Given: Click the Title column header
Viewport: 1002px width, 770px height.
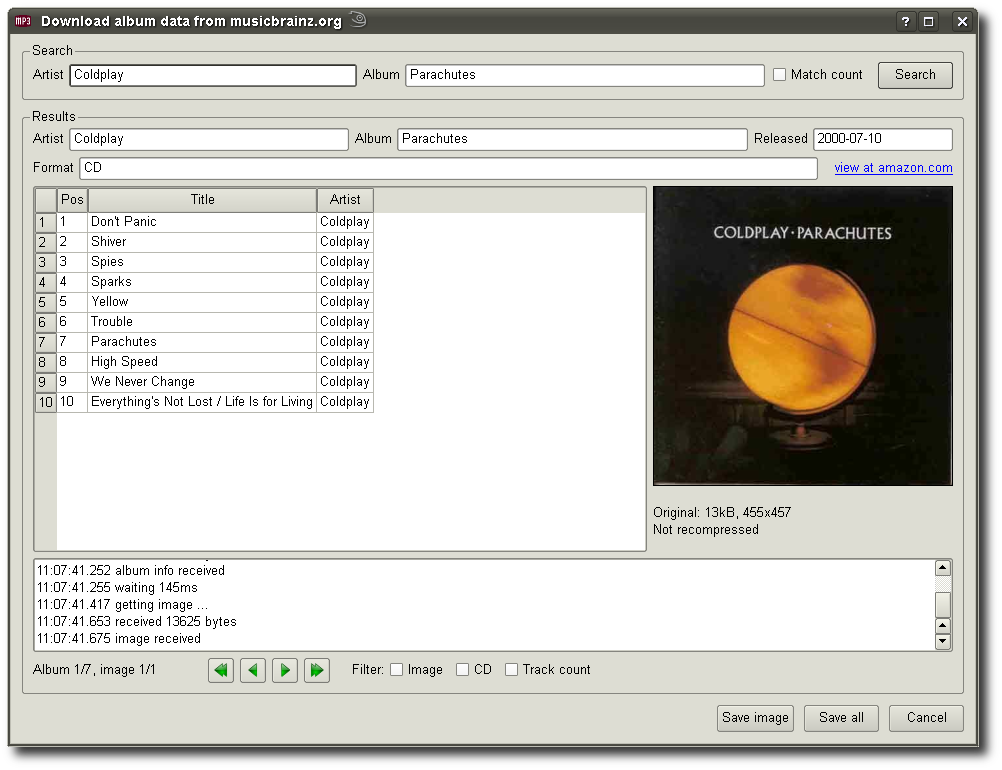Looking at the screenshot, I should click(x=203, y=199).
